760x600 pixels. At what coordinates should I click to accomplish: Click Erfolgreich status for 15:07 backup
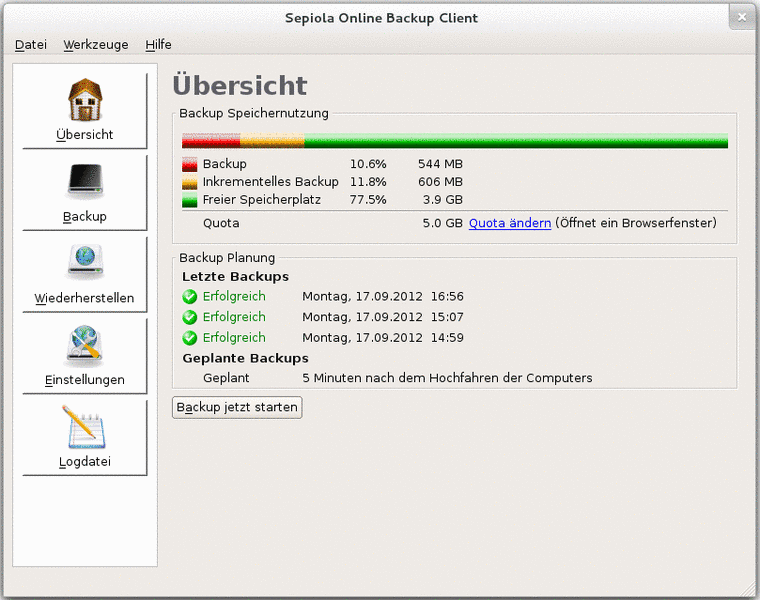(x=234, y=317)
